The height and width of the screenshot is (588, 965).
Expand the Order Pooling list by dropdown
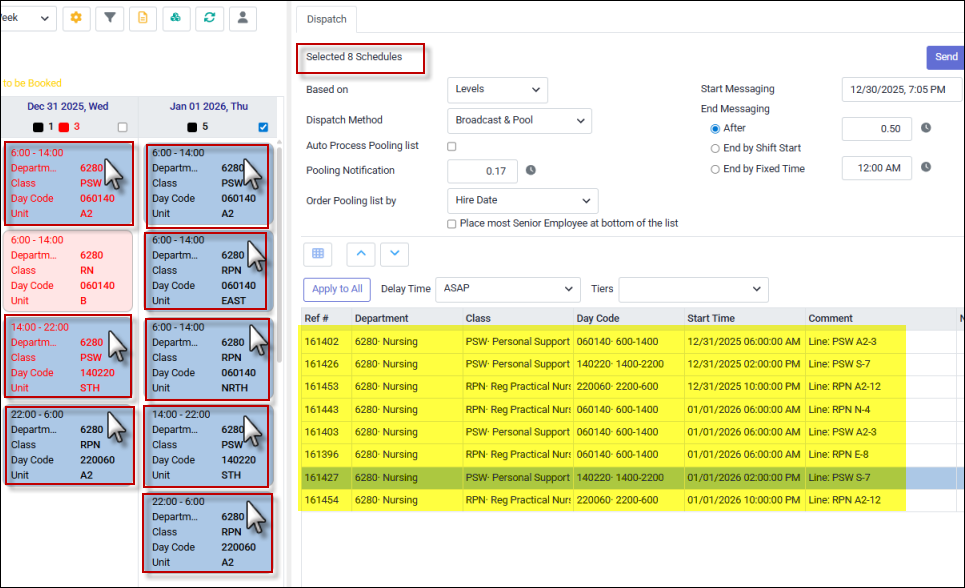point(522,201)
